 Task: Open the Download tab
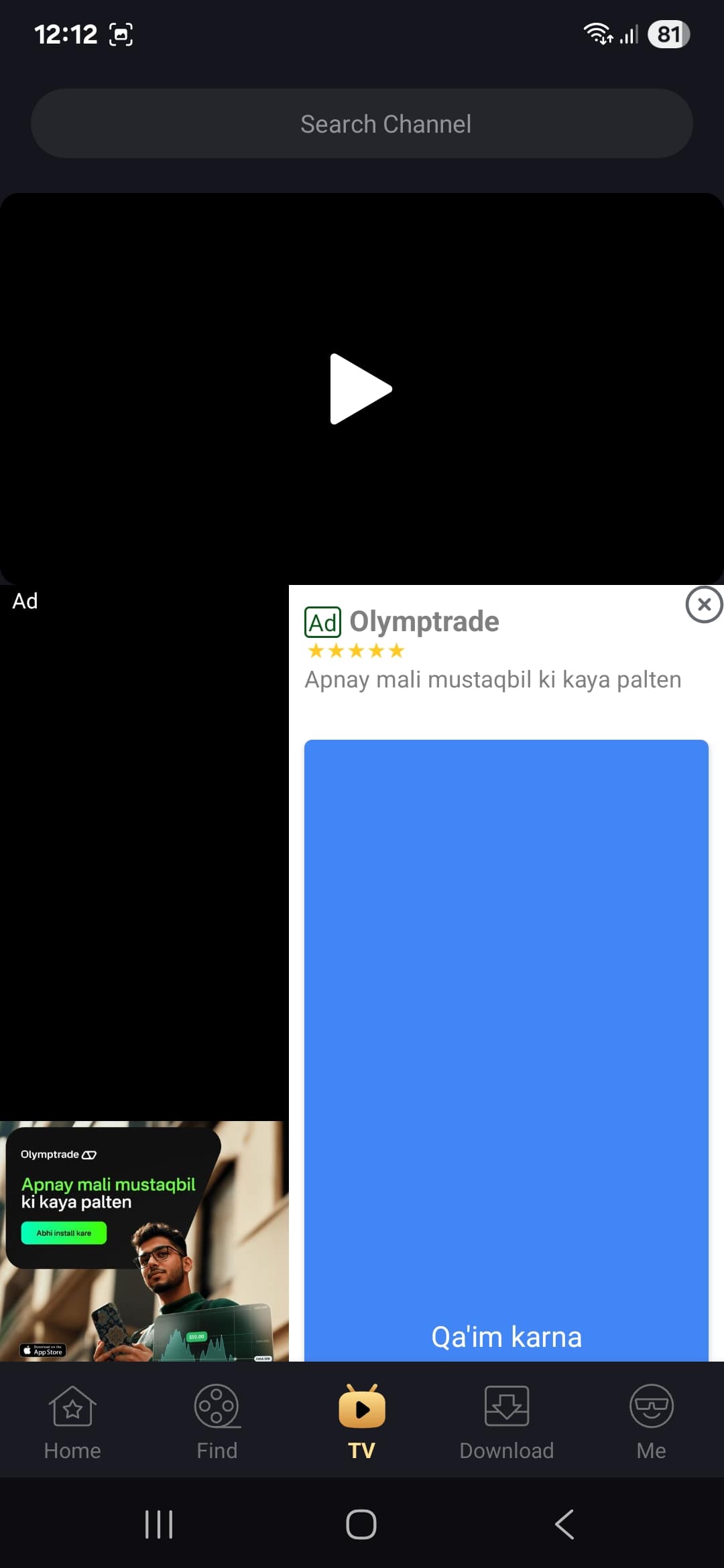507,1422
